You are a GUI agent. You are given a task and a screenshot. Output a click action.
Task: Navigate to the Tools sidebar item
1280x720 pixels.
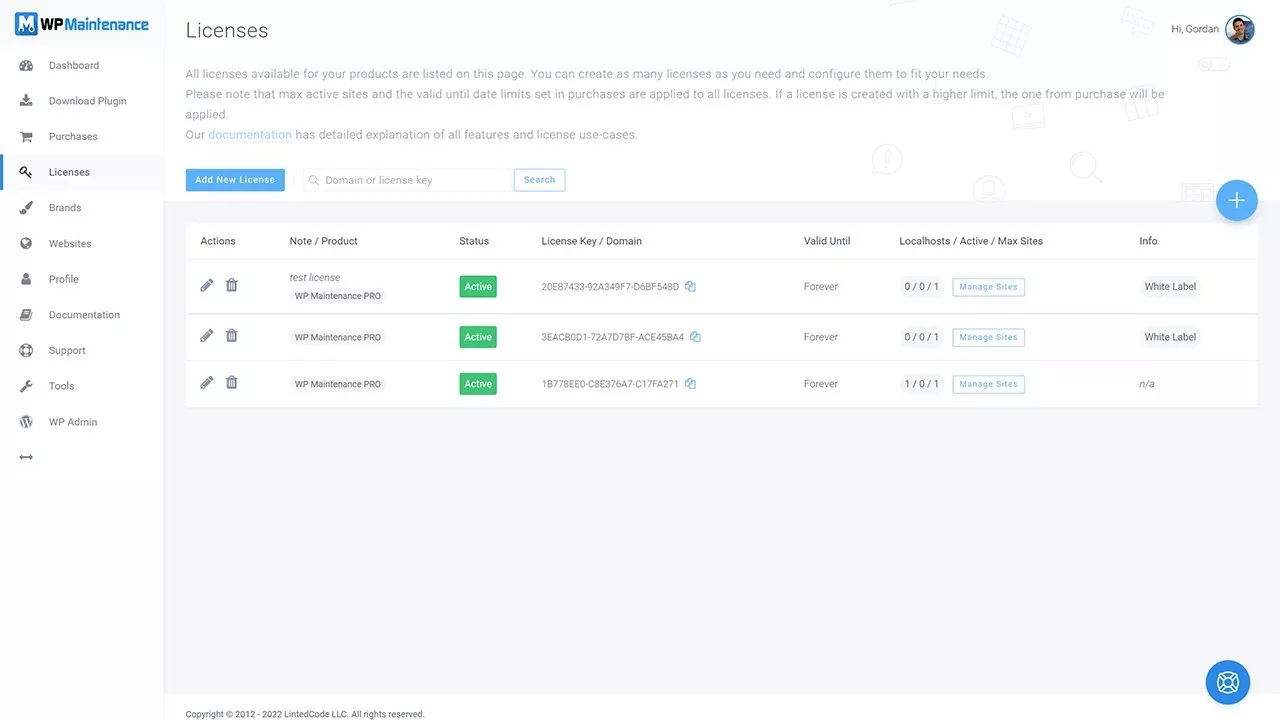pos(61,386)
